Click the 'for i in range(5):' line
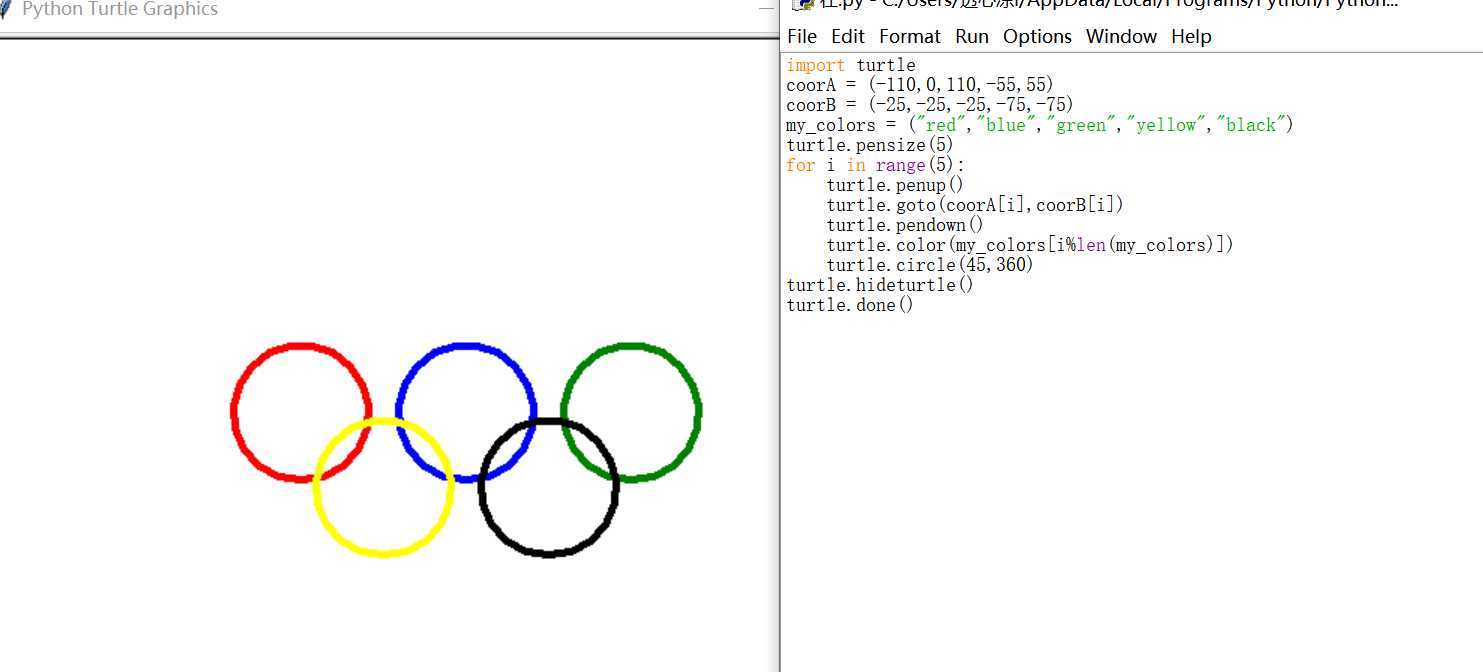1483x672 pixels. 876,165
